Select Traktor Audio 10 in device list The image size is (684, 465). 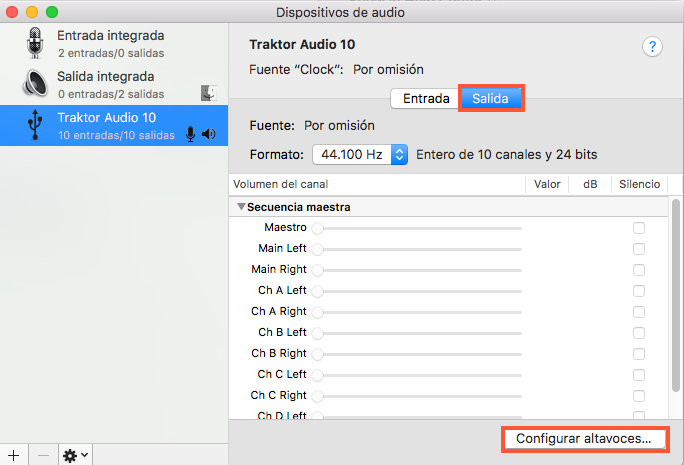[114, 125]
